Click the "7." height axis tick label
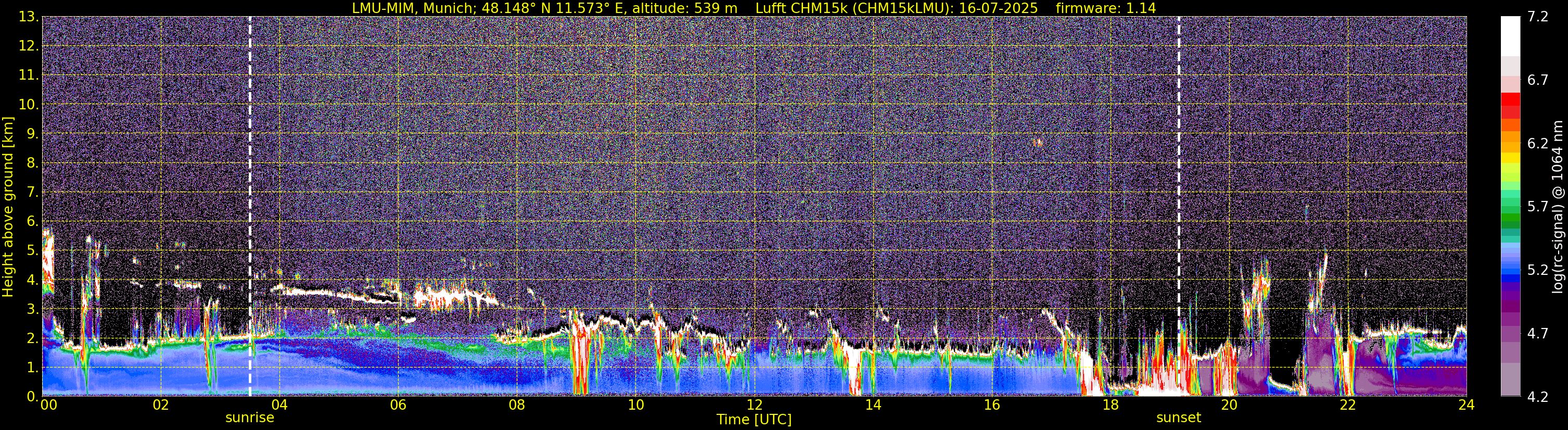1568x430 pixels. (33, 193)
